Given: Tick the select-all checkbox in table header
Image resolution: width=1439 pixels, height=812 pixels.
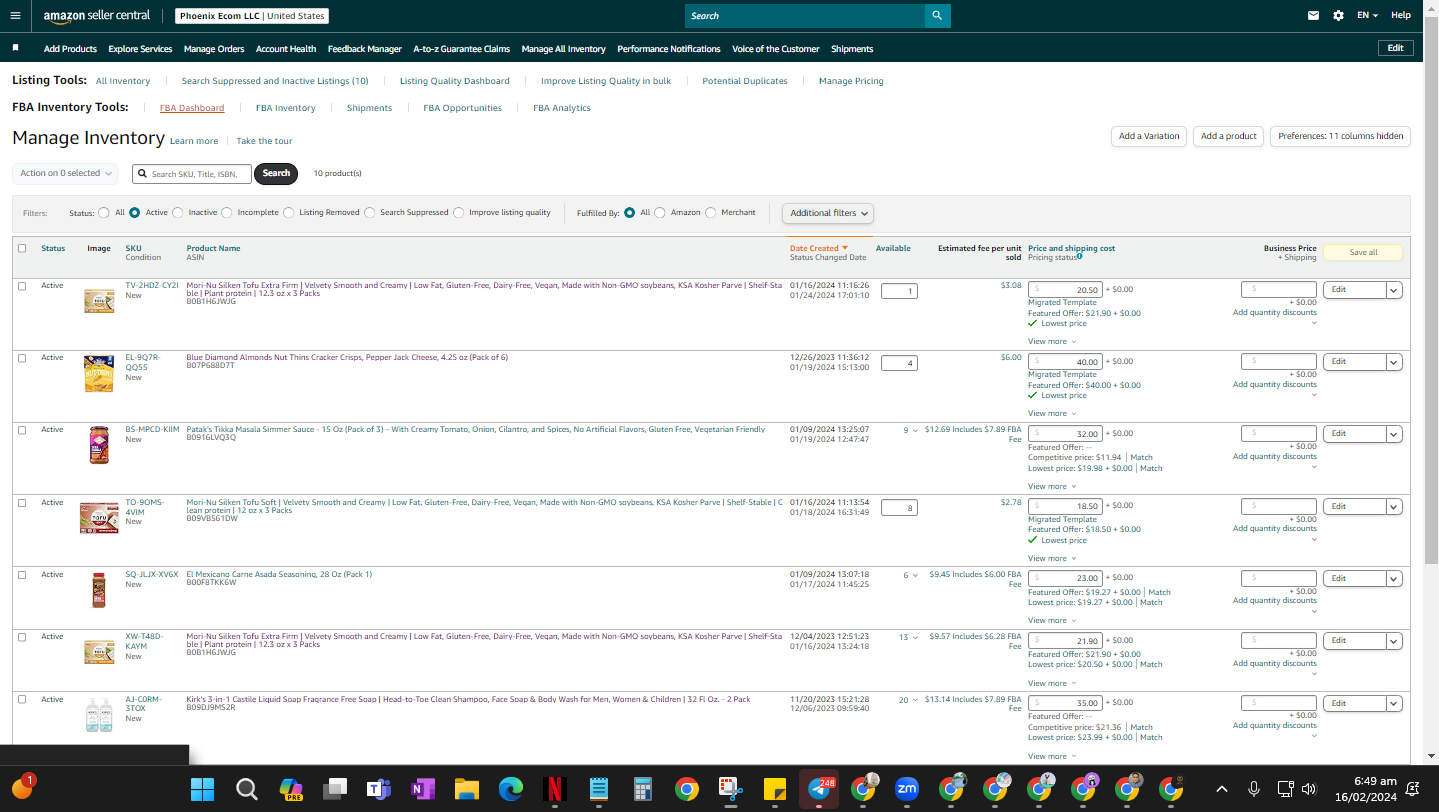Looking at the screenshot, I should click(x=22, y=248).
